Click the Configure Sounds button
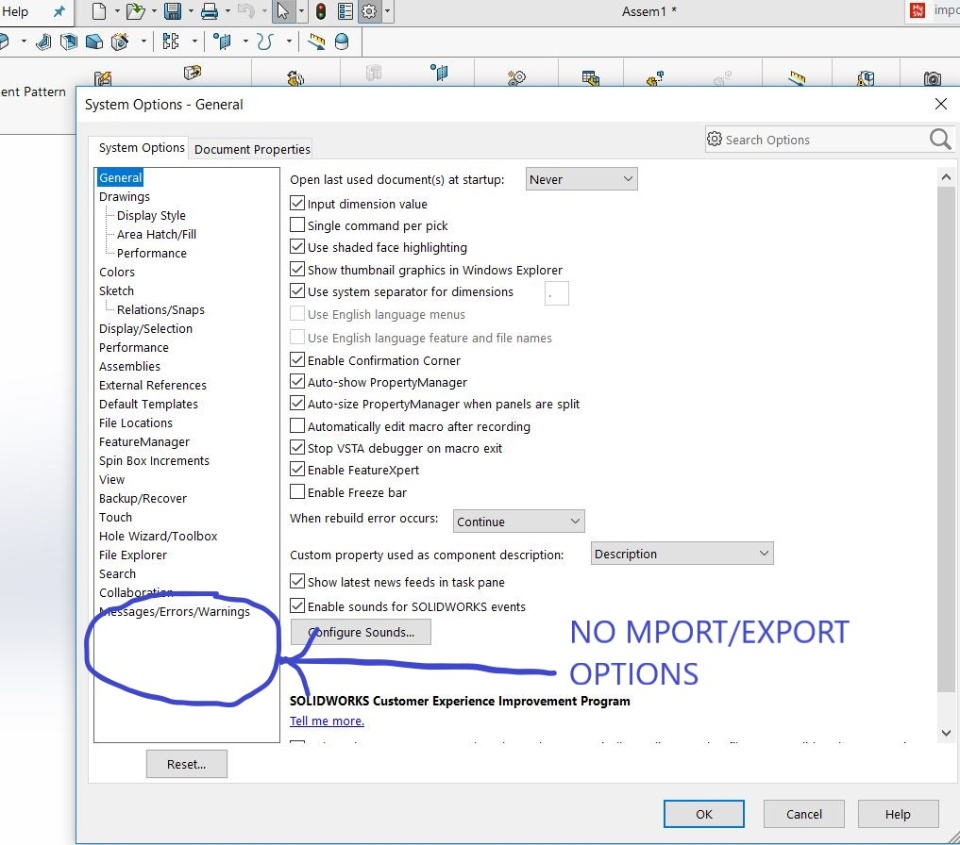The height and width of the screenshot is (845, 960). click(361, 632)
